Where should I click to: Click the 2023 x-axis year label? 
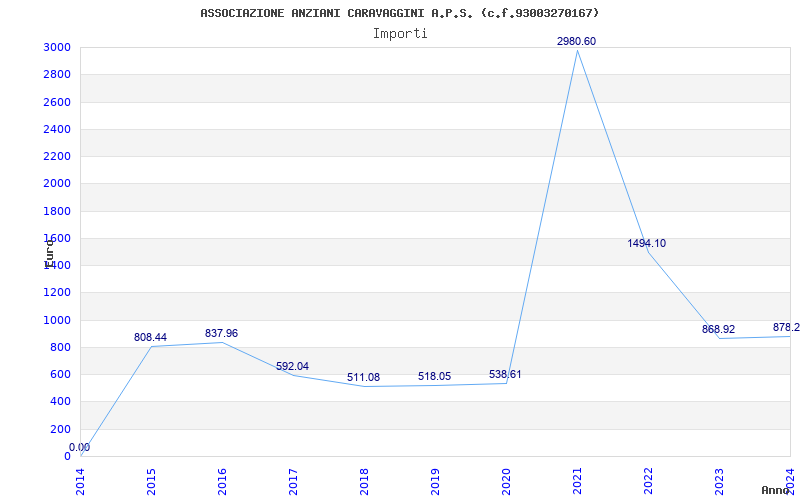(719, 480)
